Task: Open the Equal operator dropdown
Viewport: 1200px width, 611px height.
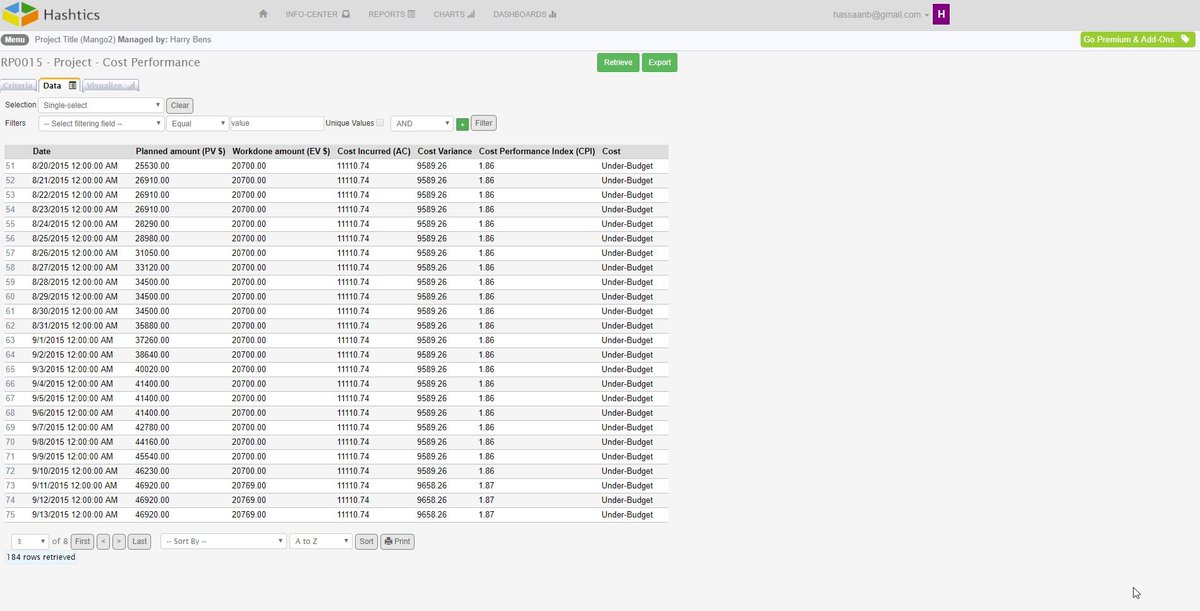Action: (x=198, y=123)
